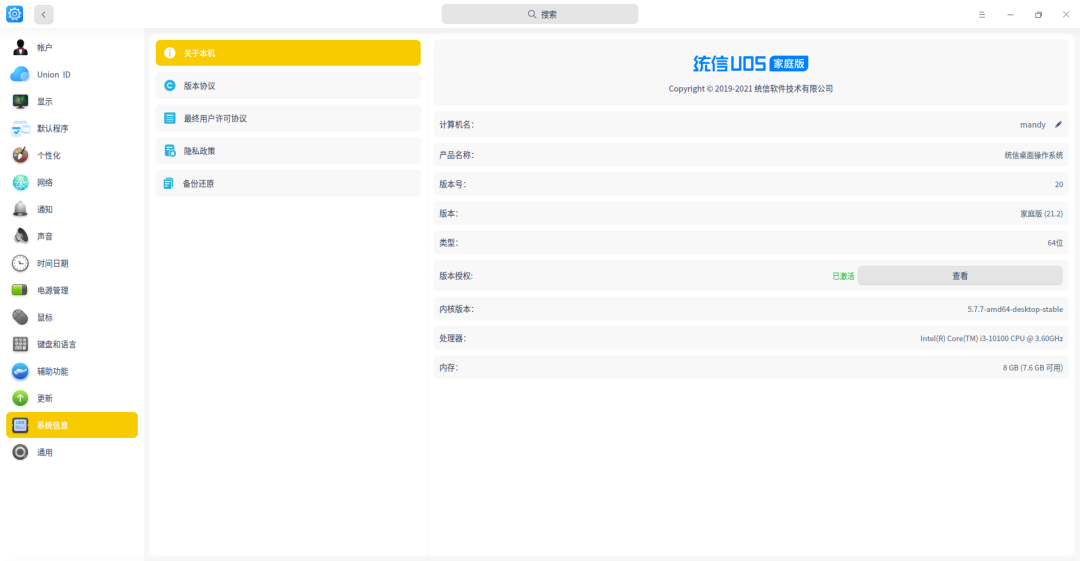Screen dimensions: 1080x561
Task: Open 辅助功能 accessibility icon
Action: (x=20, y=371)
